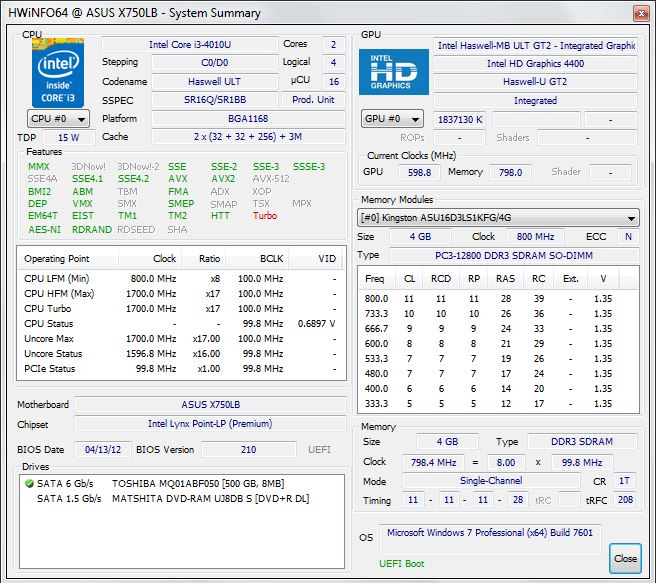This screenshot has width=656, height=583.
Task: Click the tRFC value 208
Action: 625,499
